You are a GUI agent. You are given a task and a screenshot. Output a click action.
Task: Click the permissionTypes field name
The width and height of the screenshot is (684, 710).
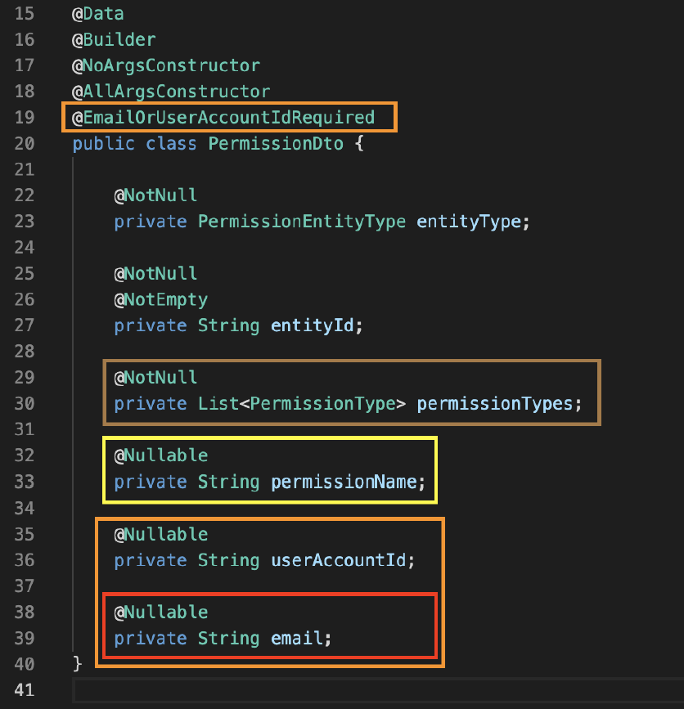point(495,404)
